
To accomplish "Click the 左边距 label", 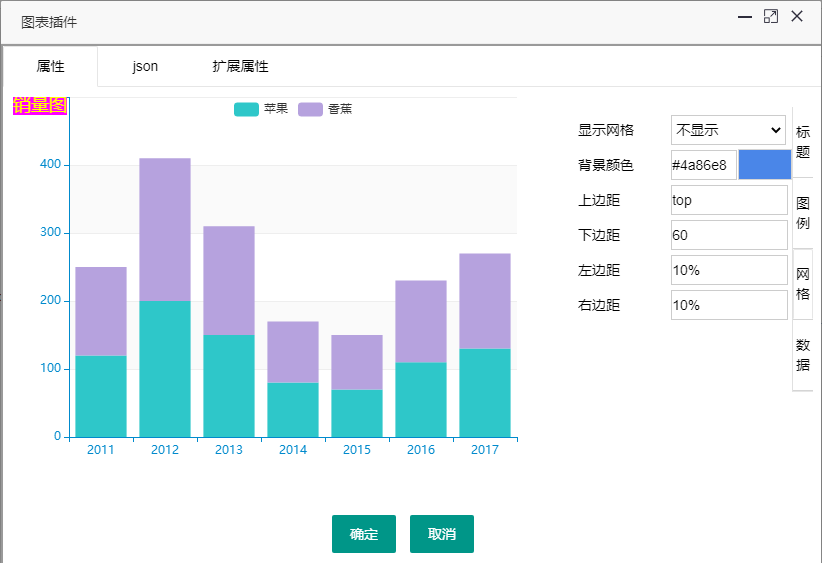I will point(599,270).
